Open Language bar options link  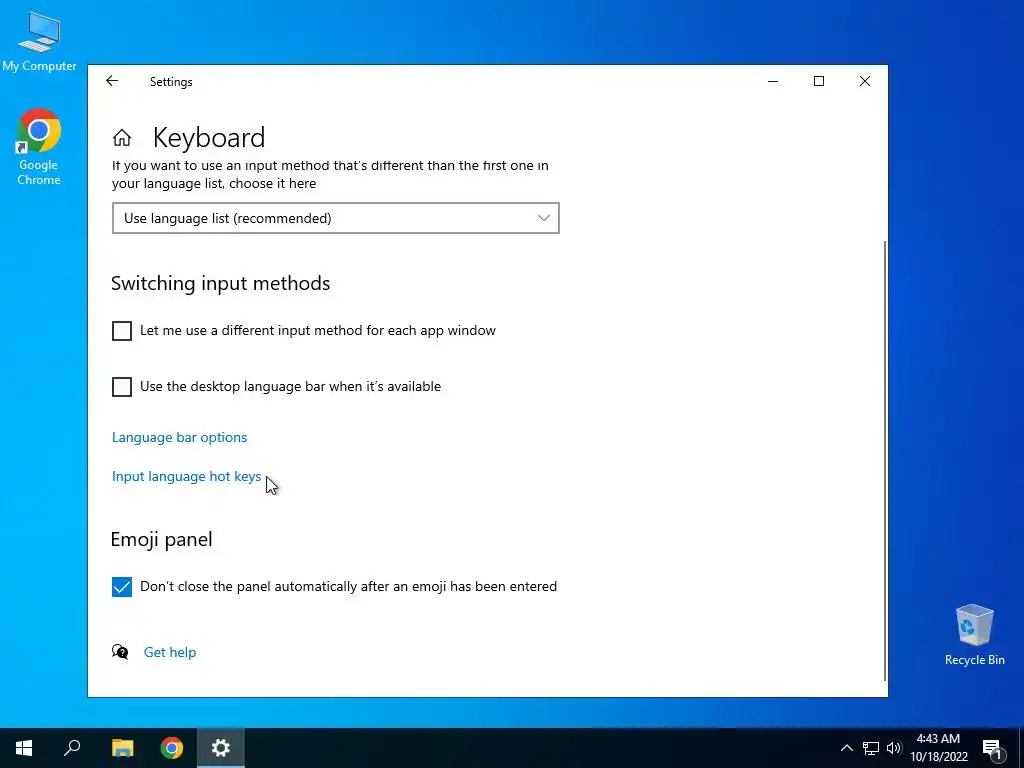pos(180,438)
